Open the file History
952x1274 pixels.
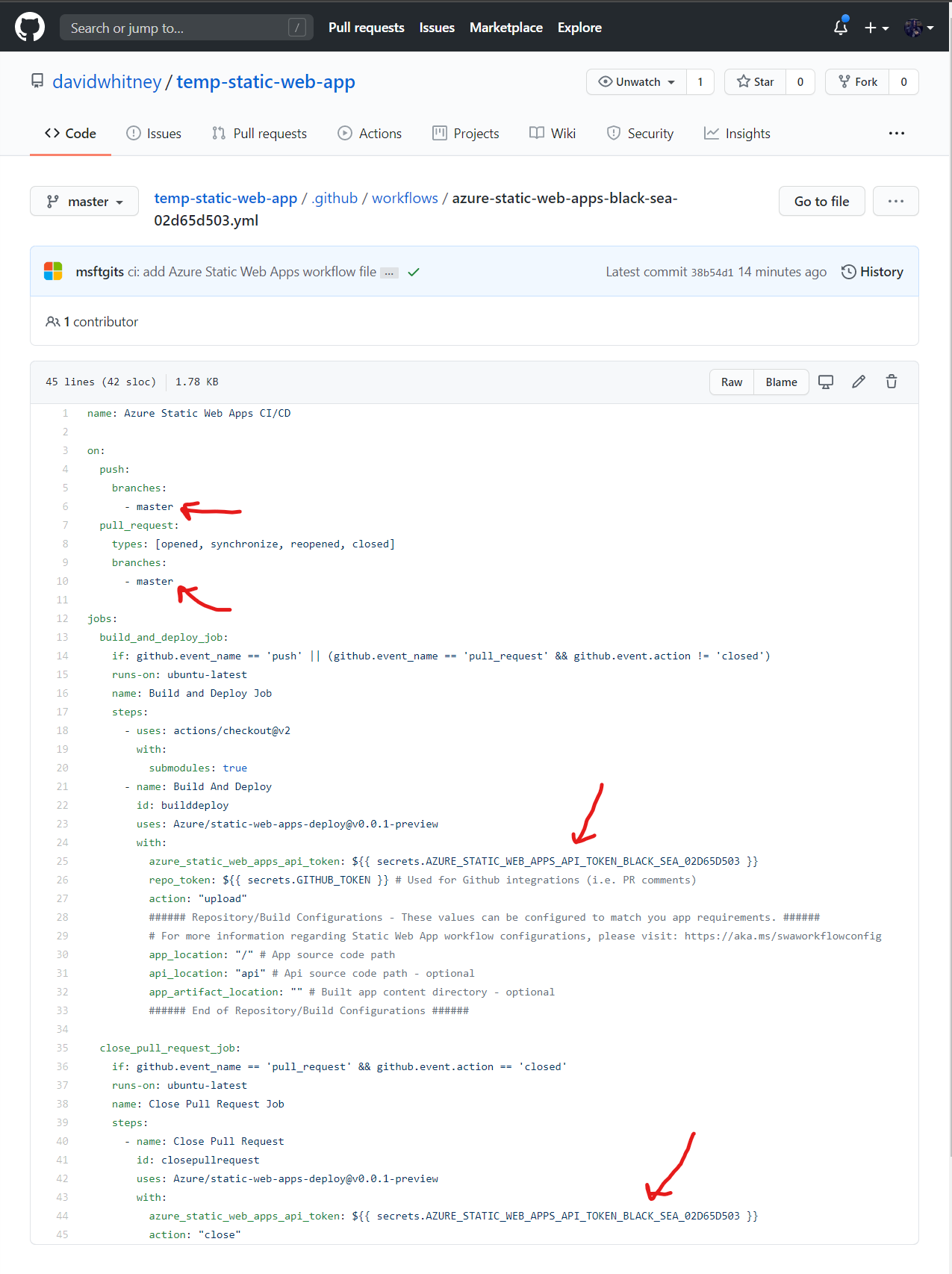click(872, 272)
